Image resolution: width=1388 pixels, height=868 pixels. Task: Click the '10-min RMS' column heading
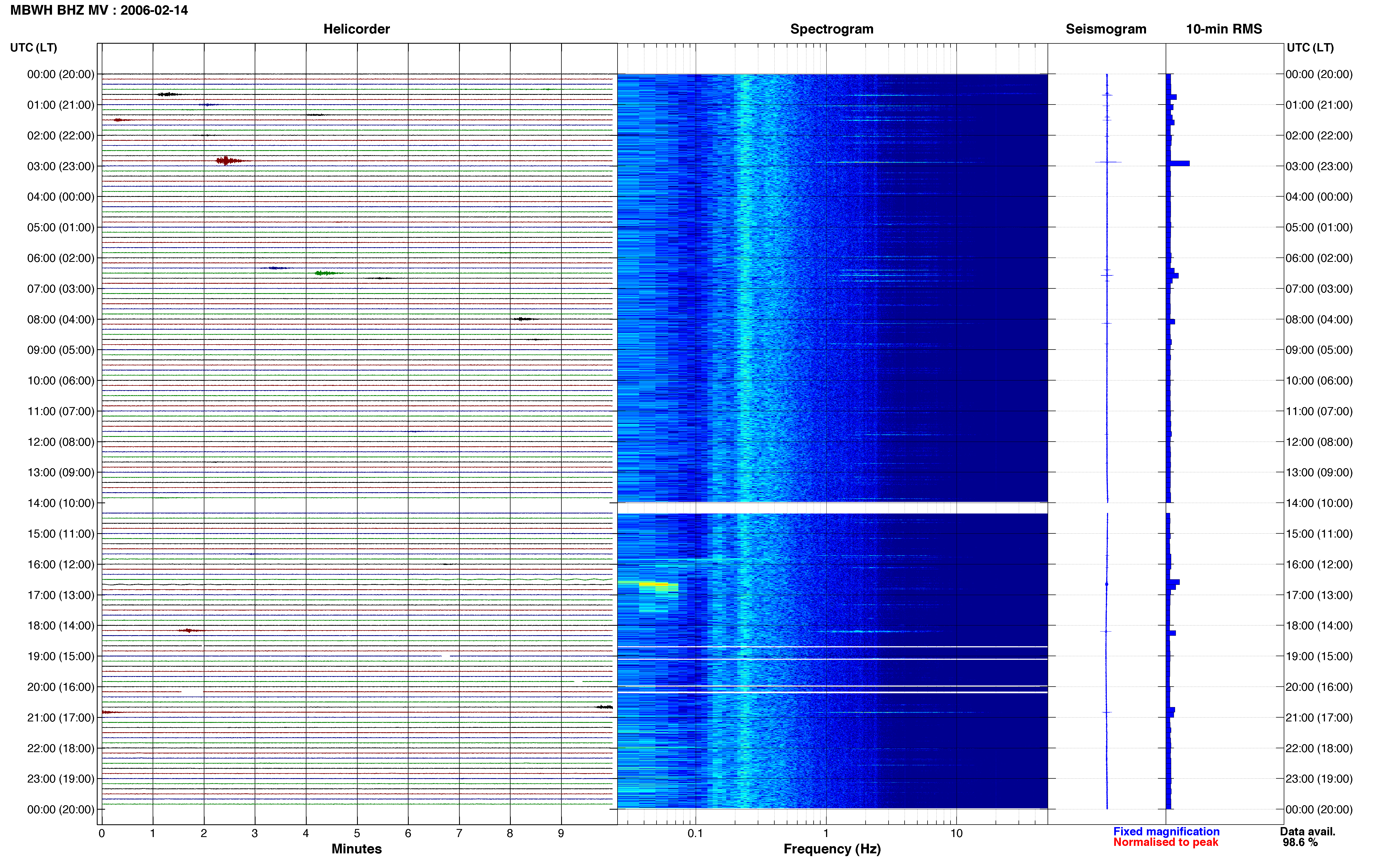[x=1224, y=29]
